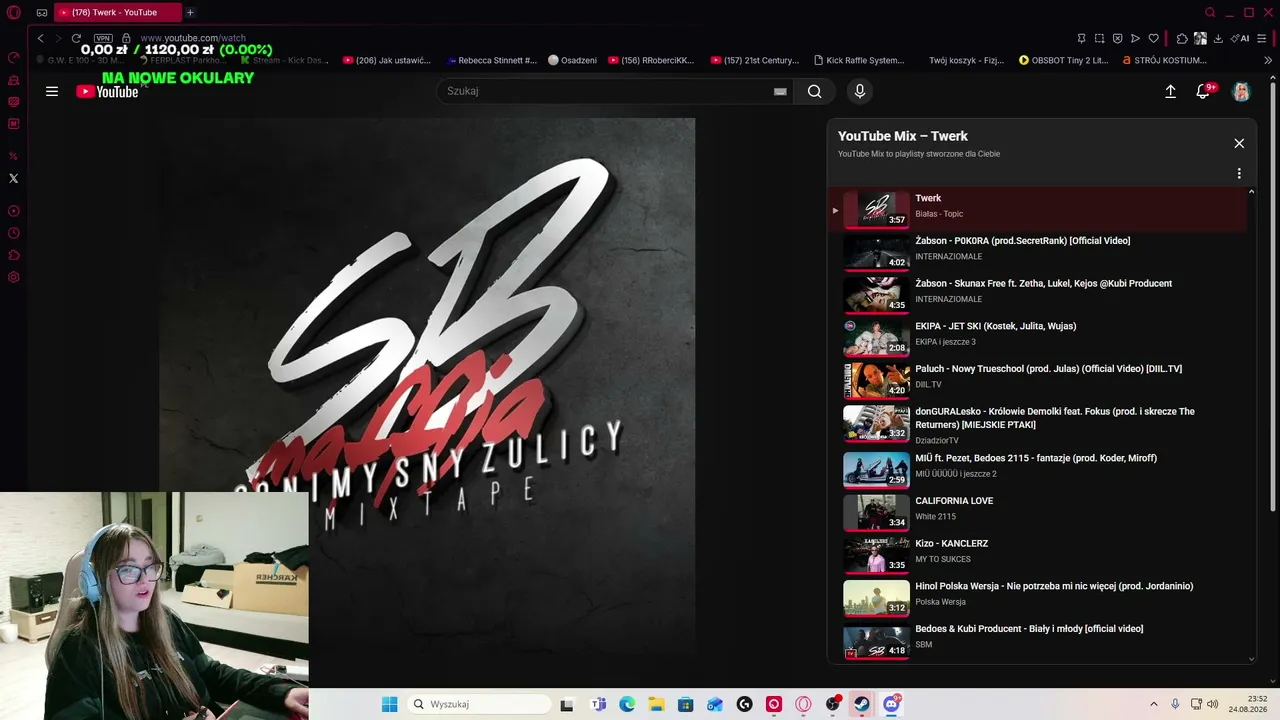Select donGURALesko Królowie Demolki item
This screenshot has height=720, width=1280.
pyautogui.click(x=1037, y=424)
